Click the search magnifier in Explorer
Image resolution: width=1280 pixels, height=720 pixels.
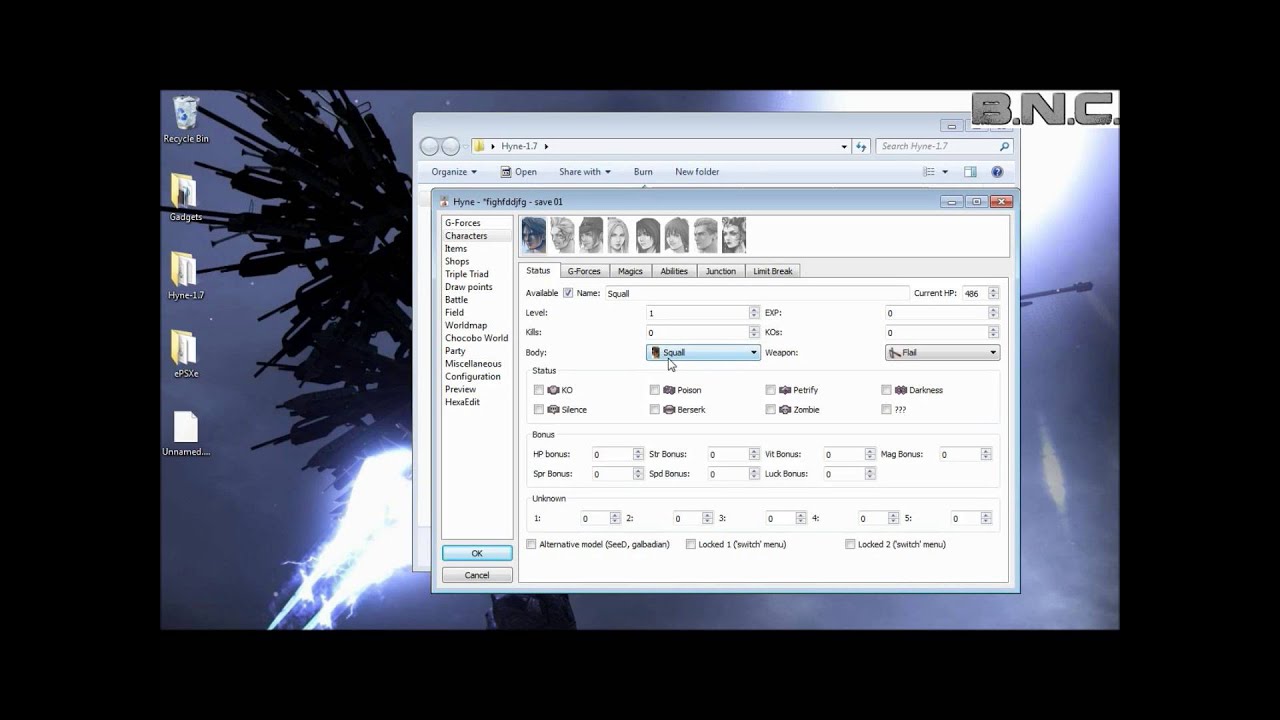pyautogui.click(x=1004, y=146)
